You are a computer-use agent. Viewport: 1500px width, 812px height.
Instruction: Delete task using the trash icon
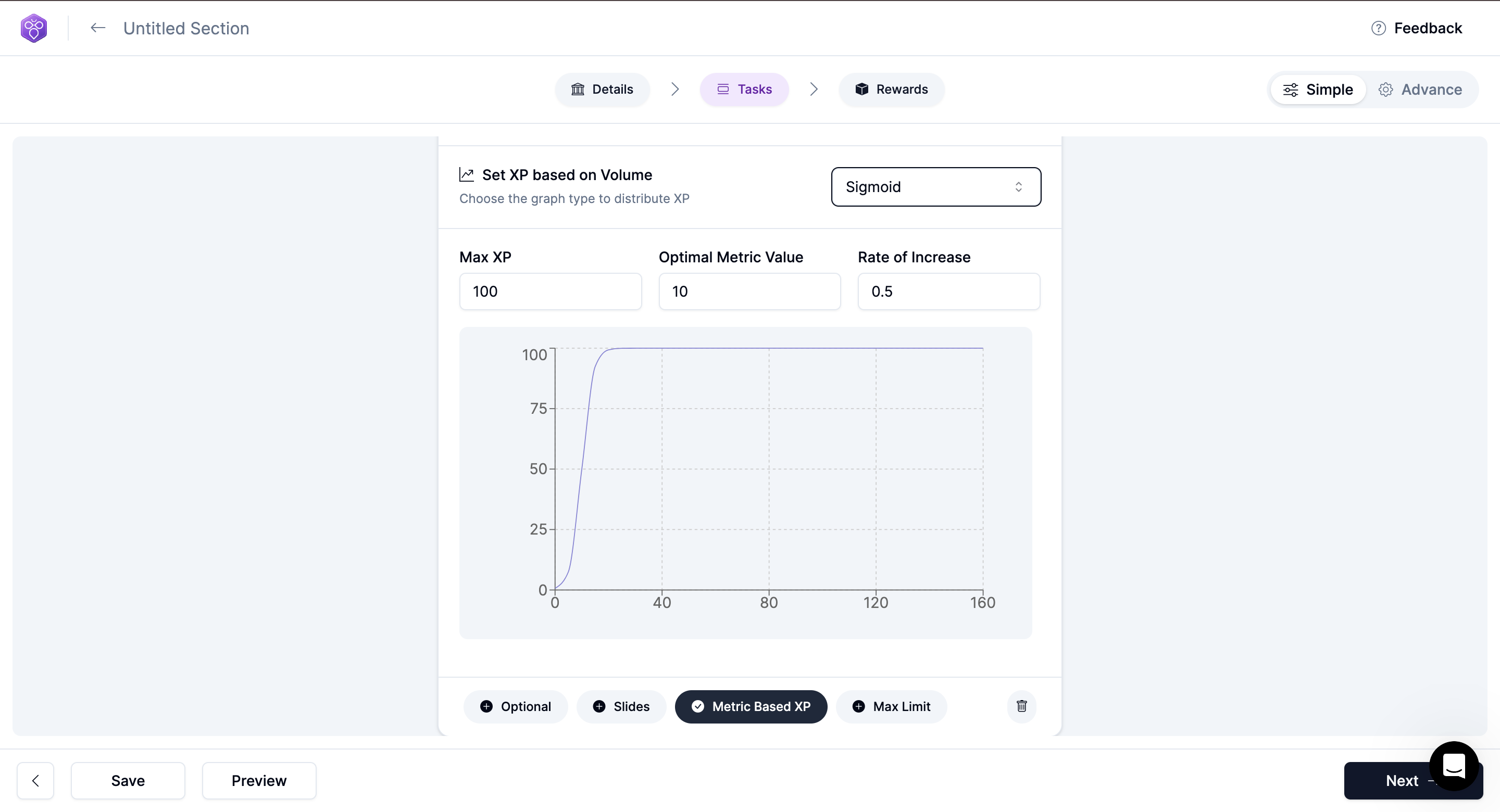point(1021,706)
